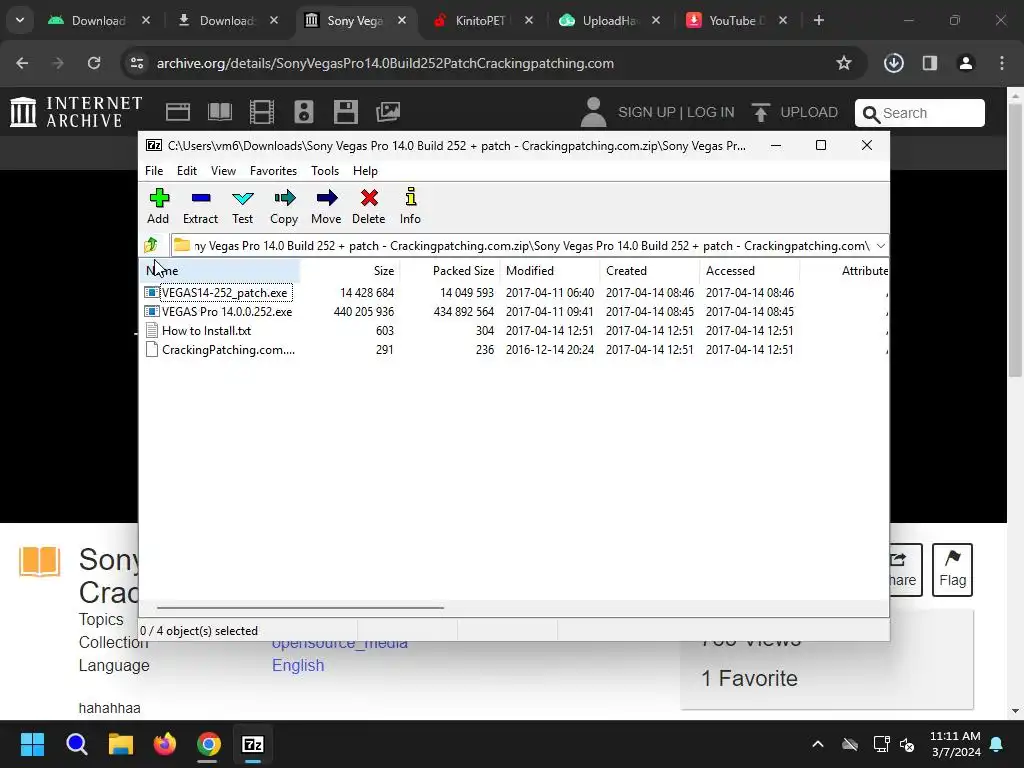Open Firefox from the taskbar
This screenshot has width=1024, height=768.
tap(165, 744)
